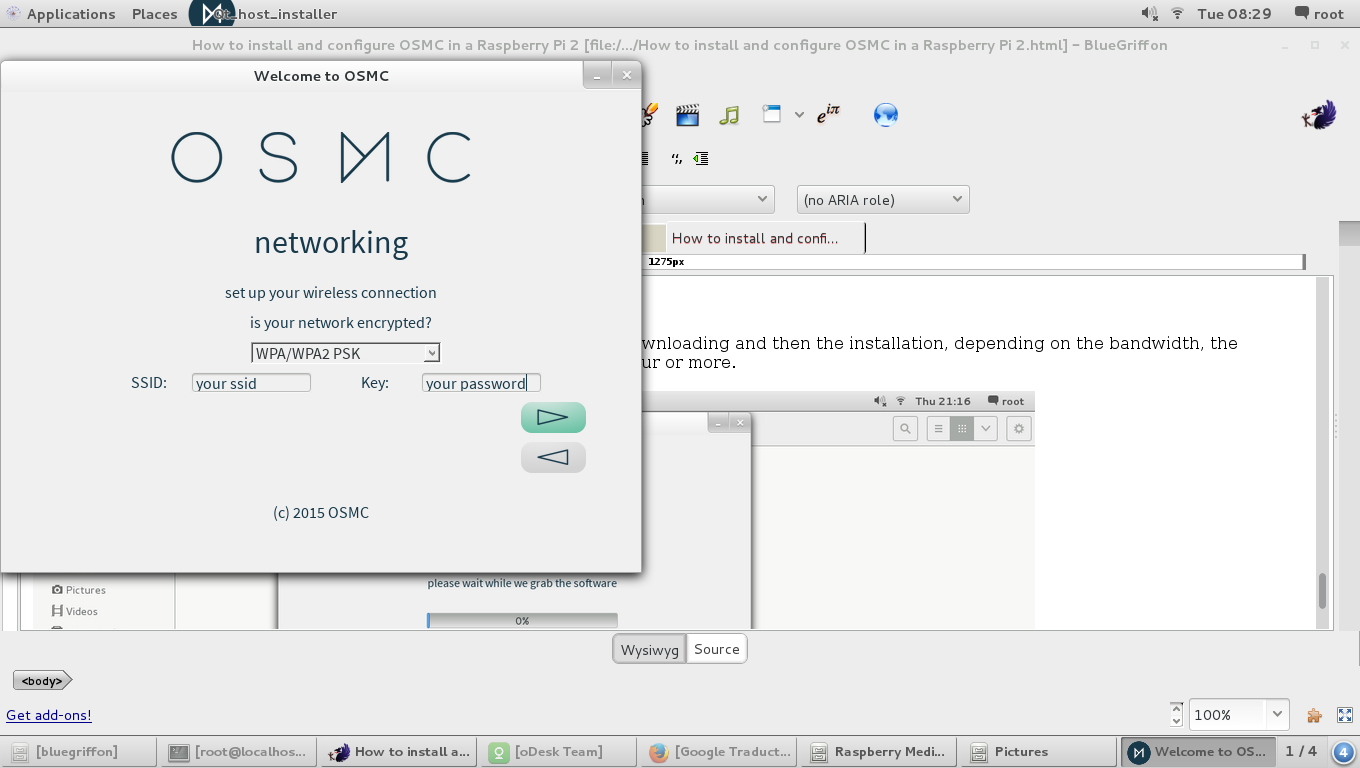The height and width of the screenshot is (768, 1360).
Task: Click the back arrow button in OSMC installer
Action: (x=553, y=458)
